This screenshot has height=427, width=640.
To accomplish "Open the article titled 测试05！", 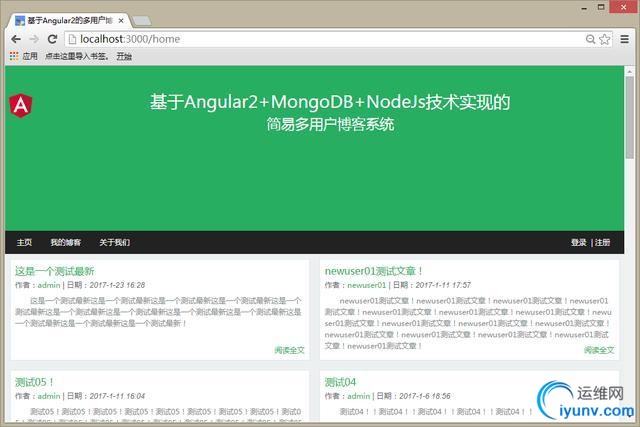I will click(35, 383).
